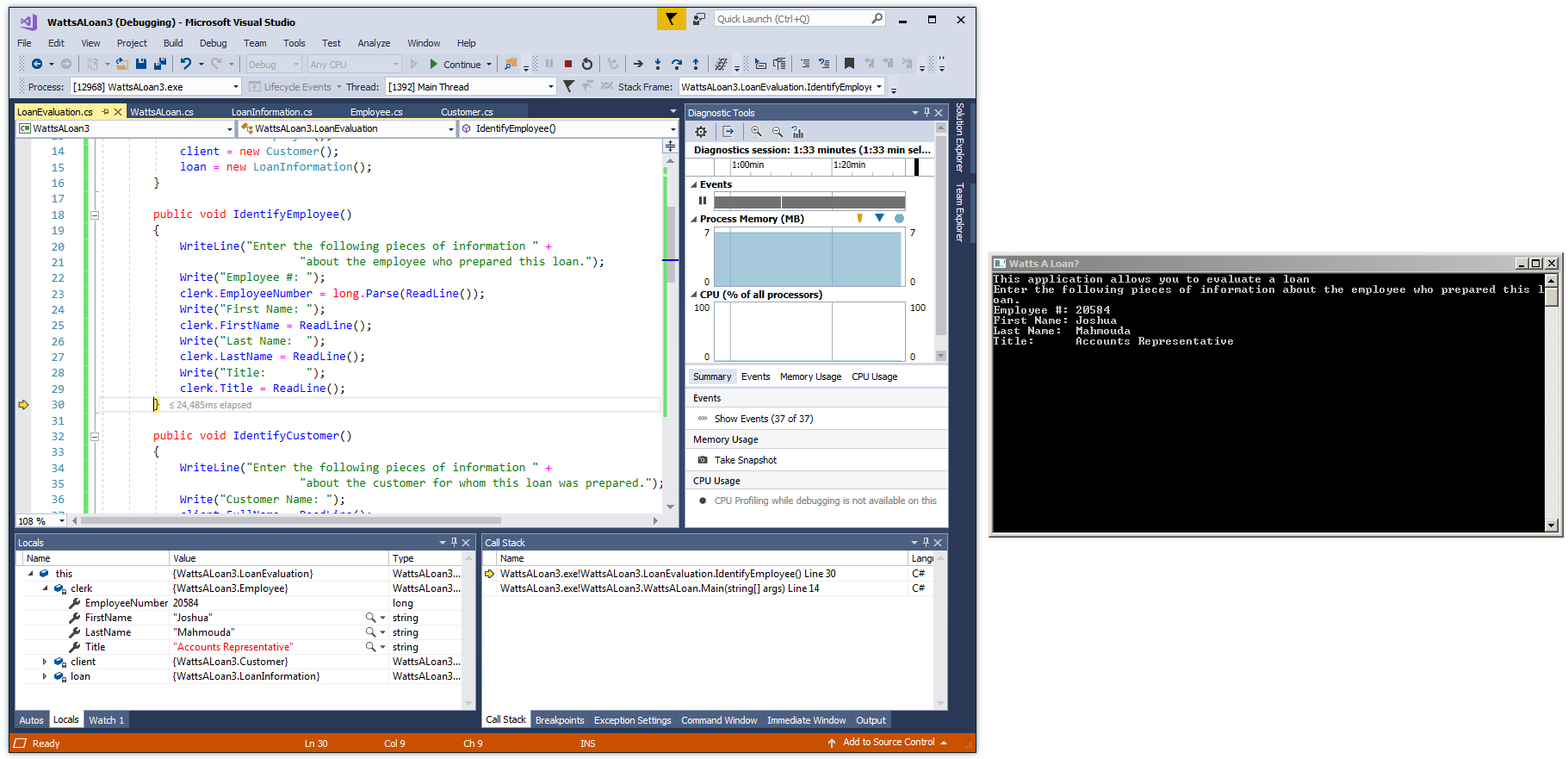This screenshot has height=759, width=1568.
Task: Pause the Events track in Diagnostic Tools
Action: [x=703, y=201]
